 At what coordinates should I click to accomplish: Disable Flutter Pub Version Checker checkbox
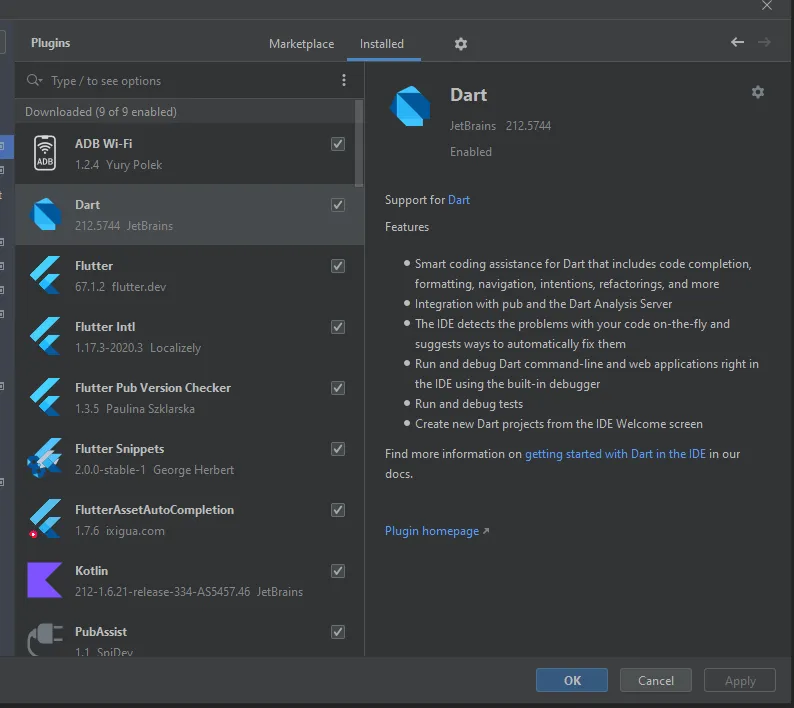point(338,388)
